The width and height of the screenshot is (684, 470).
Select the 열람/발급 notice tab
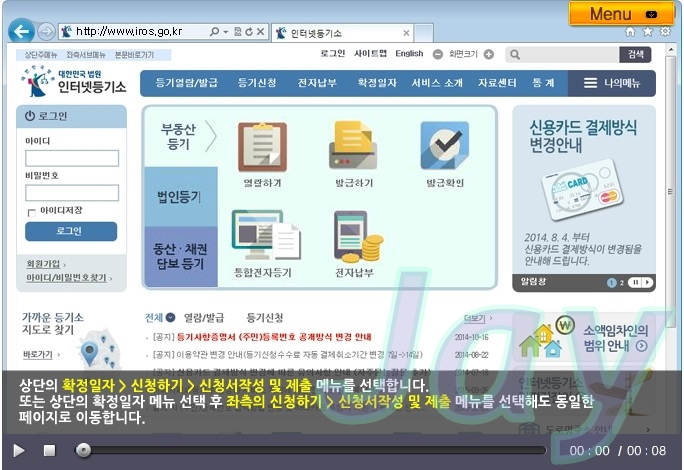point(204,318)
